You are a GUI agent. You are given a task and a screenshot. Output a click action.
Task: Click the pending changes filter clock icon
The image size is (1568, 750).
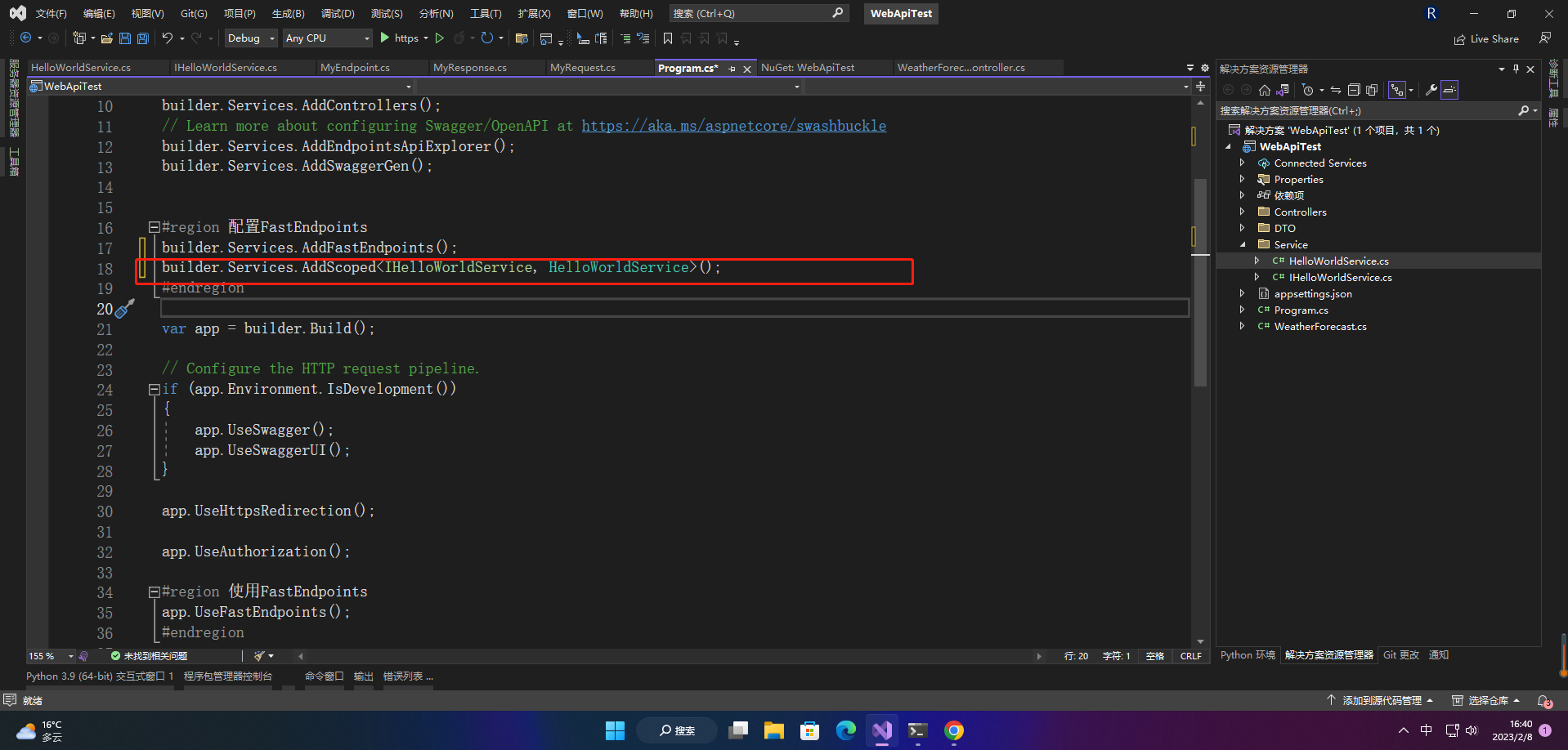point(1308,90)
